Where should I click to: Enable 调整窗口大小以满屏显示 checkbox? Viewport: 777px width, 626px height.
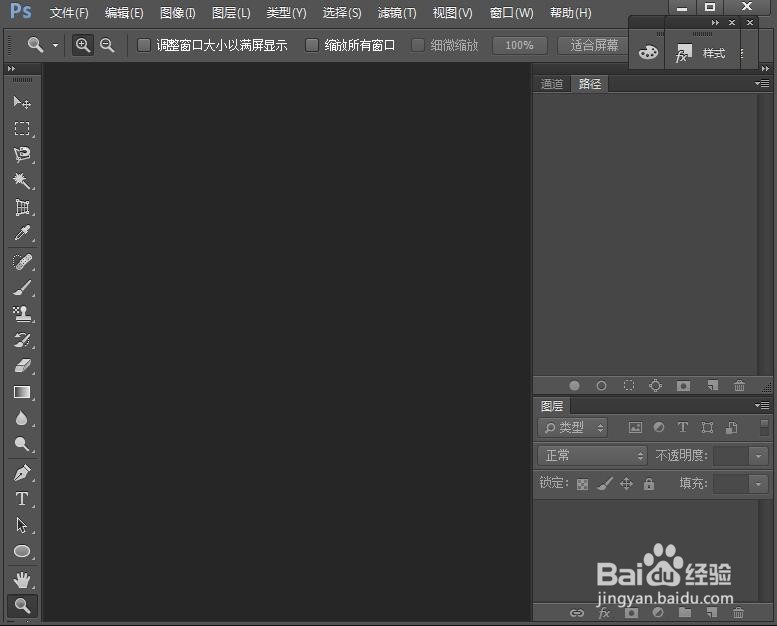point(144,46)
